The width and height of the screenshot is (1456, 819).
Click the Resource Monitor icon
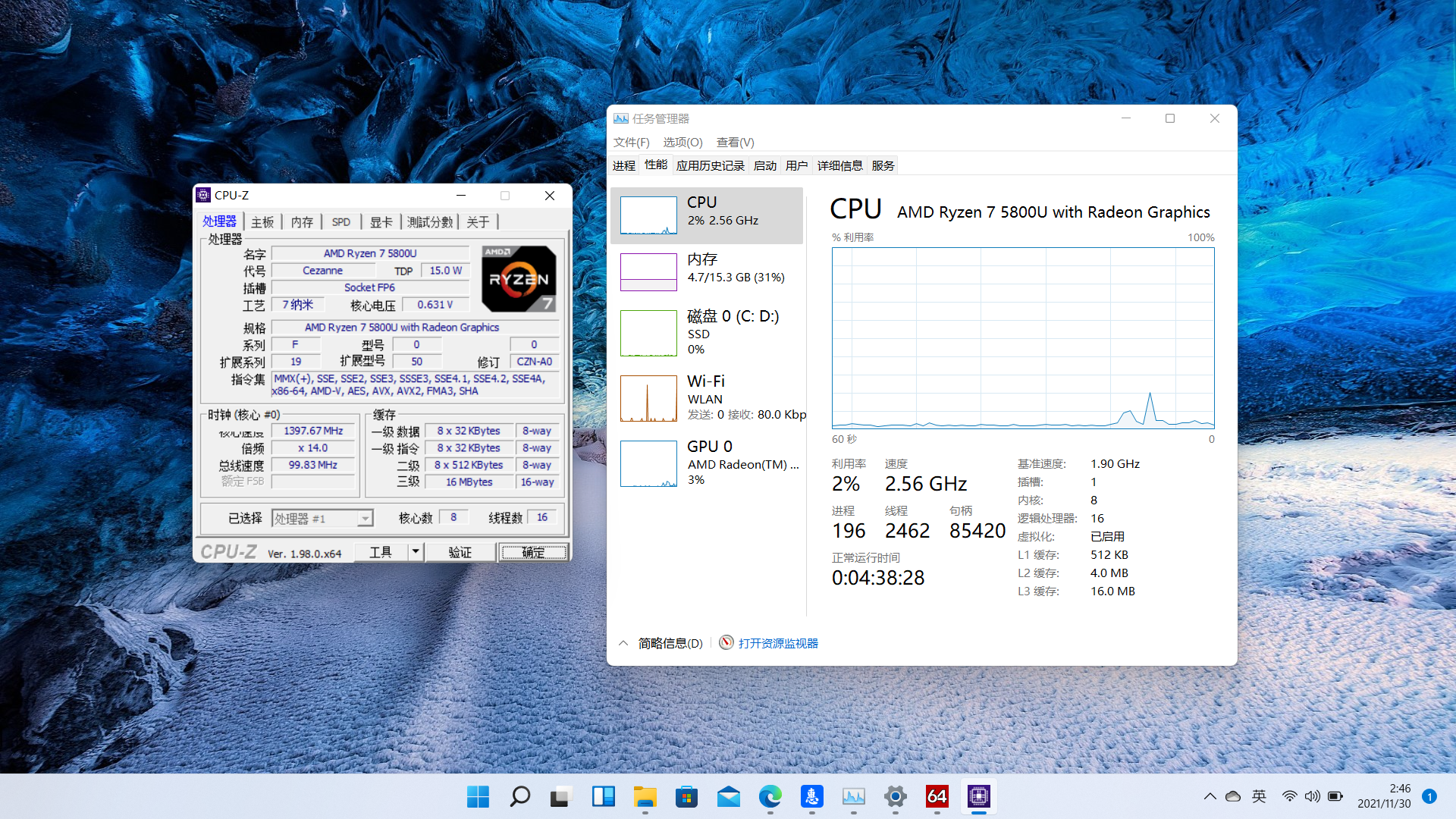tap(726, 643)
